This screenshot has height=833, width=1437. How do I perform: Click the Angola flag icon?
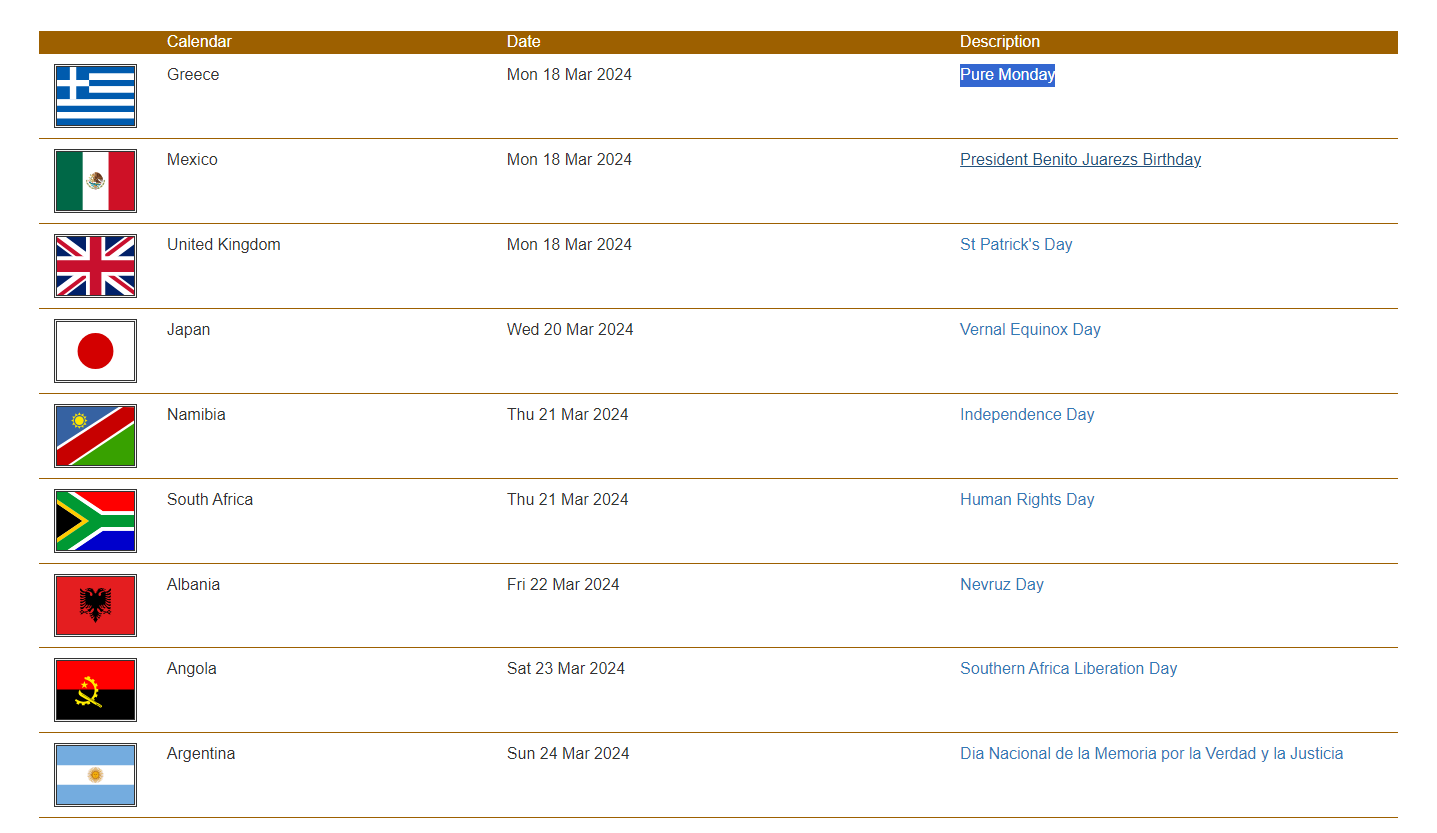pyautogui.click(x=95, y=690)
